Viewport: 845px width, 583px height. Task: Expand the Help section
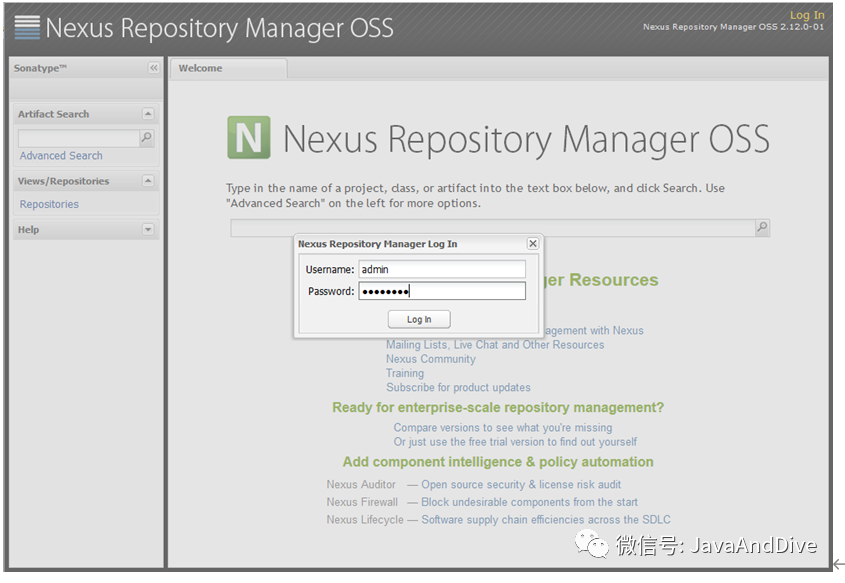(148, 230)
